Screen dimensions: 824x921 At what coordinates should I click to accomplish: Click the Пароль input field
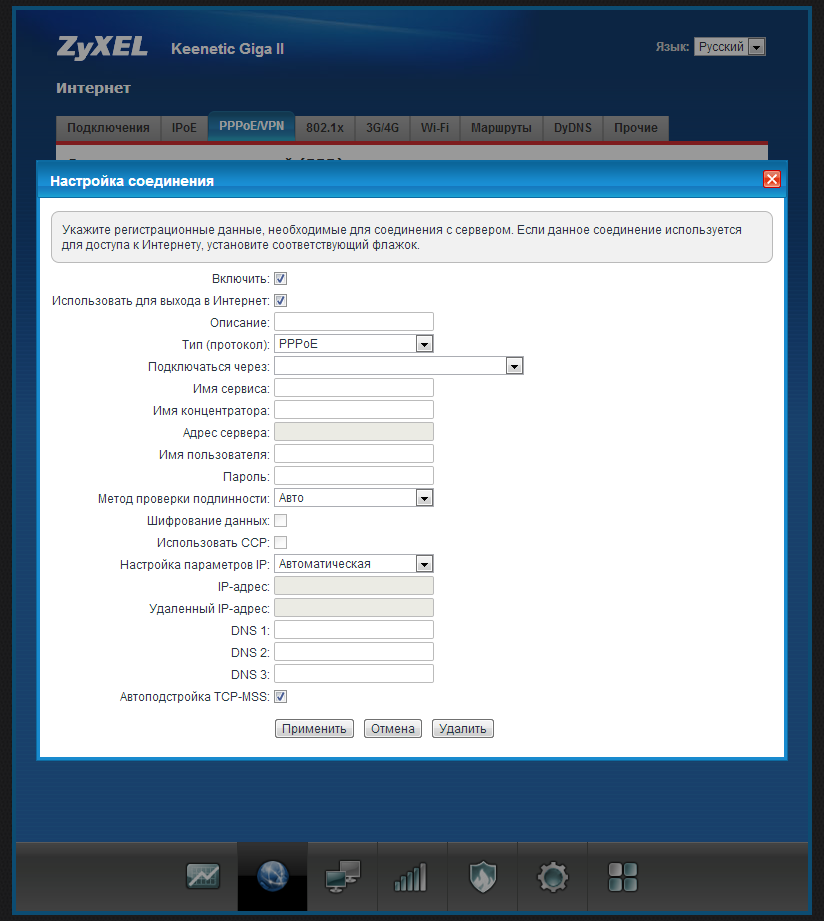pos(354,476)
